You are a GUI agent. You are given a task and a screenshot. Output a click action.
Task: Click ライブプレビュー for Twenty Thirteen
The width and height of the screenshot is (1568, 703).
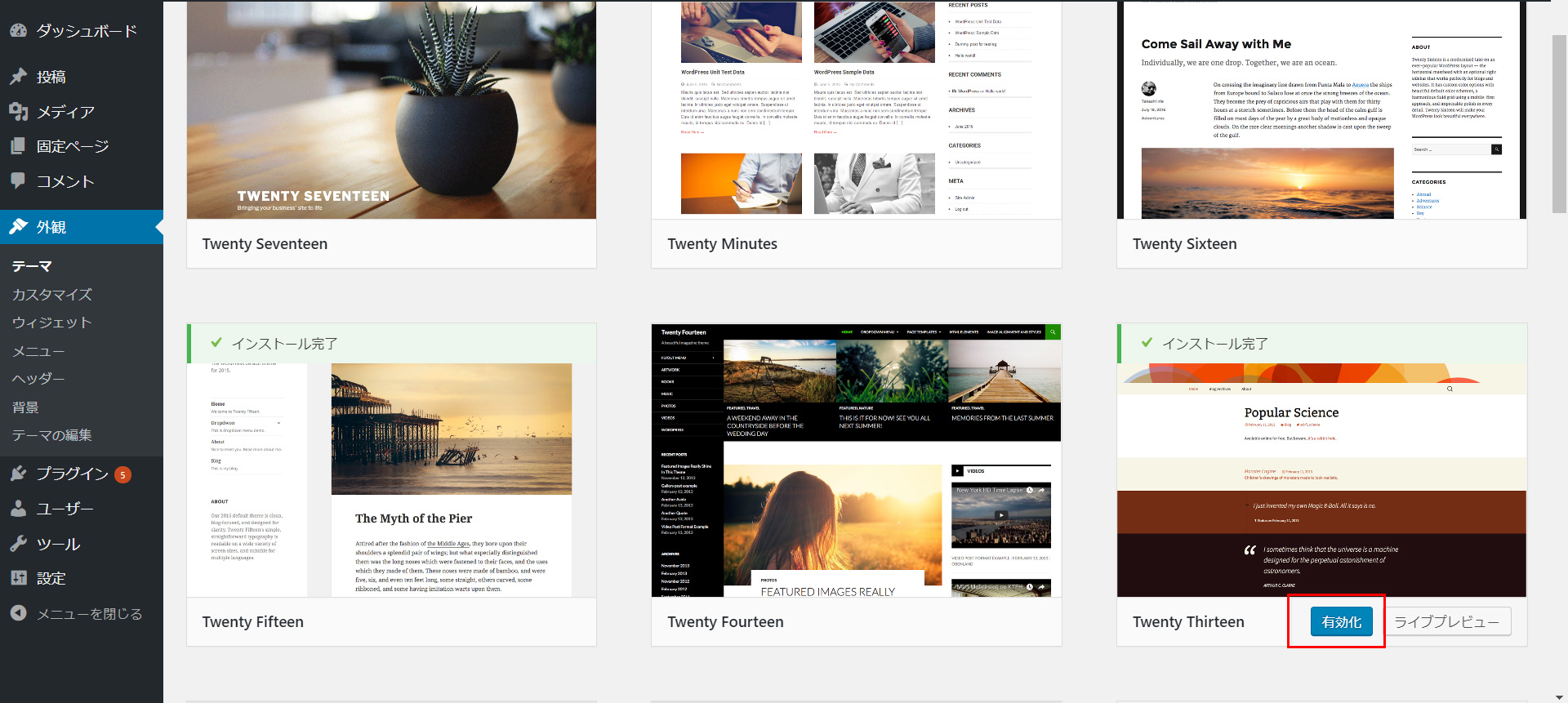[x=1446, y=622]
